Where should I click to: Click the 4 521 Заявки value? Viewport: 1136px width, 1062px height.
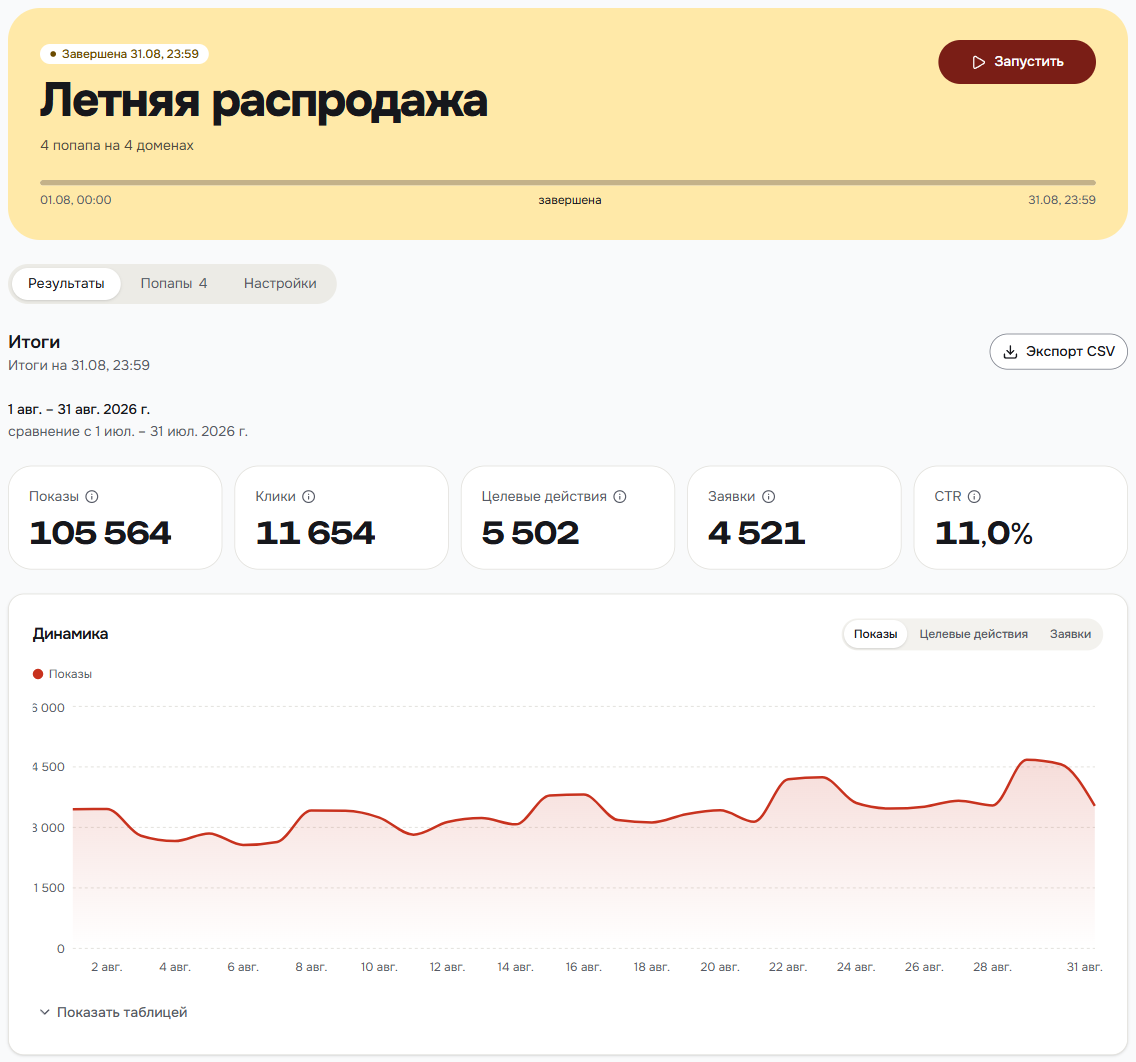tap(756, 533)
